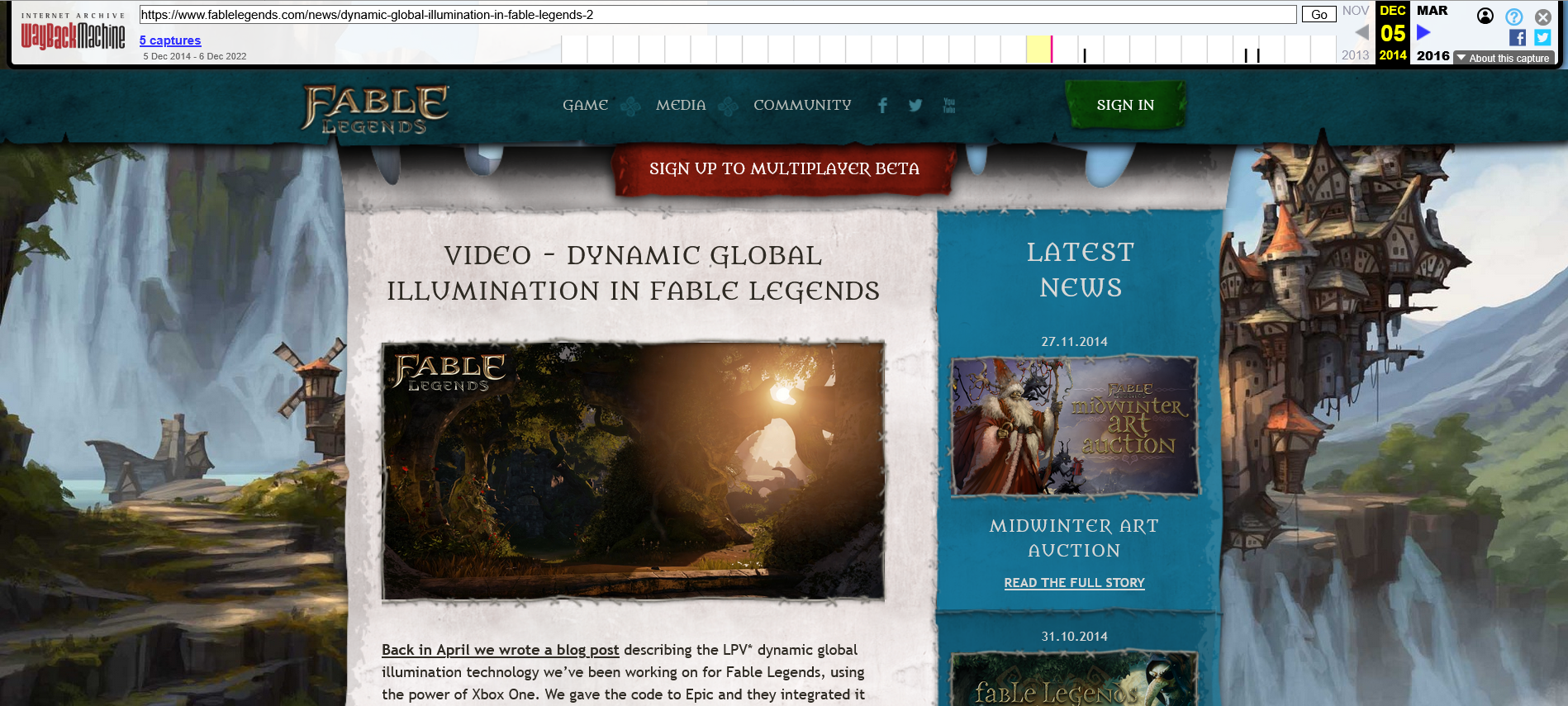Expand the About this capture dropdown

1504,58
